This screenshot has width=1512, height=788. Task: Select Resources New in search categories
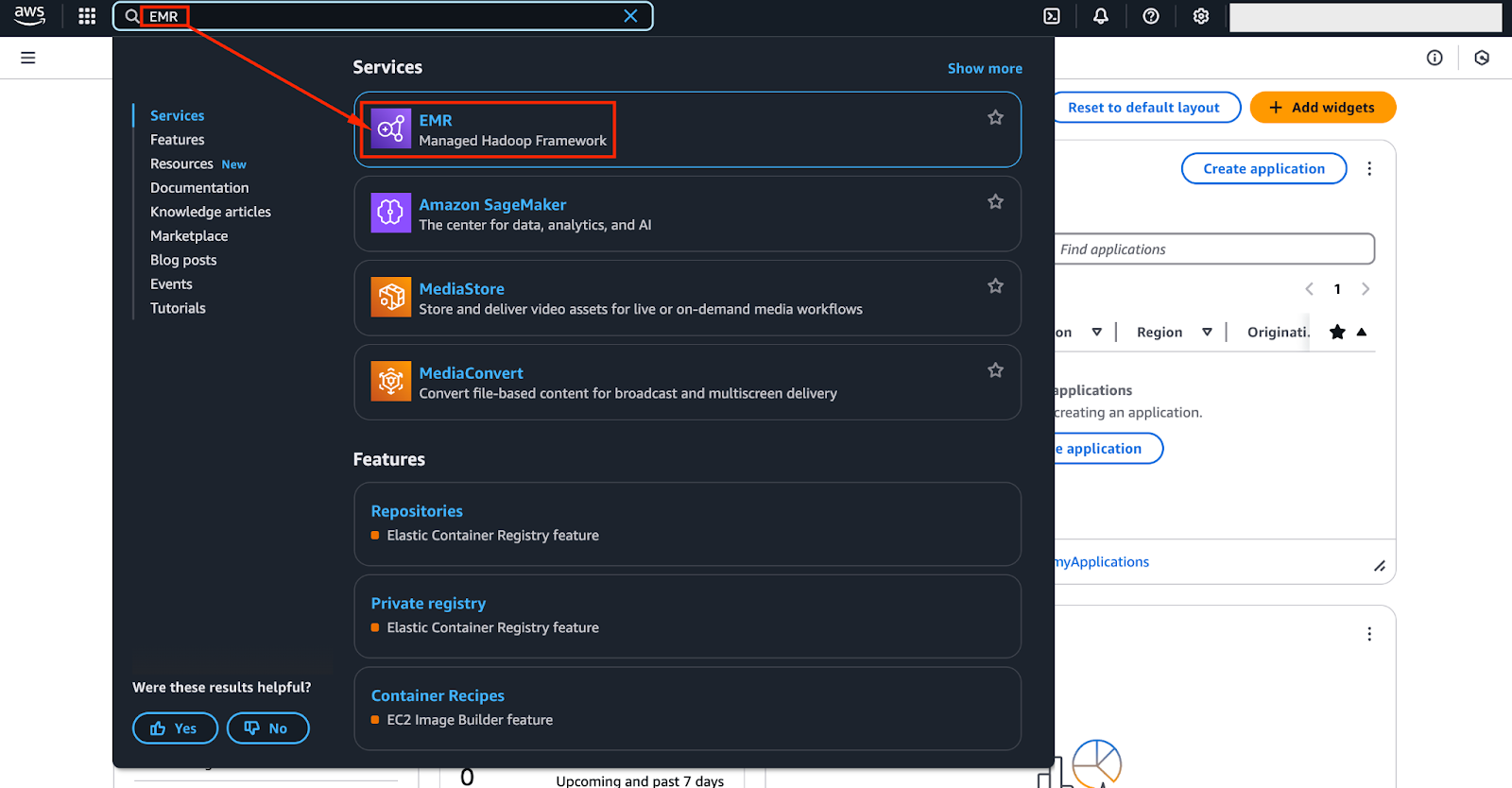point(198,163)
